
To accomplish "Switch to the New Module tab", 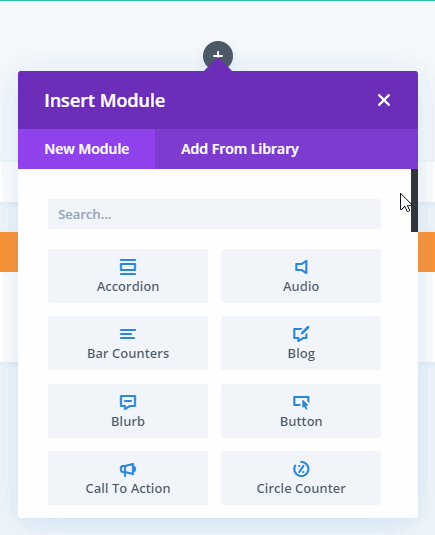I will pos(87,149).
